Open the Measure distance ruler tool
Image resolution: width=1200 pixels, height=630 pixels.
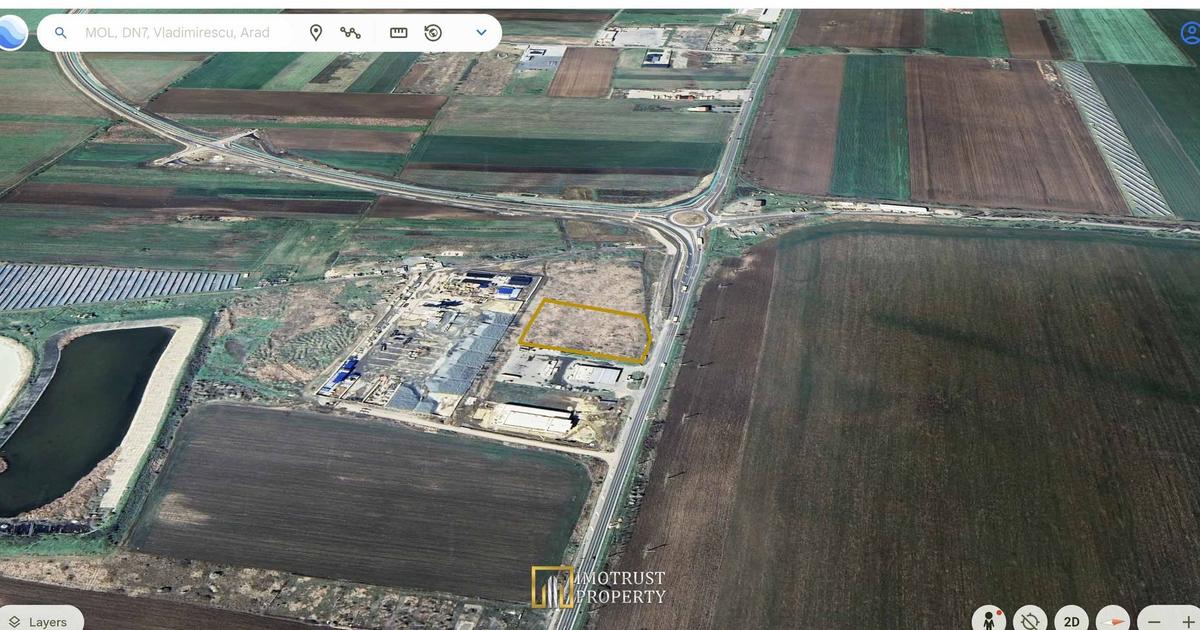(x=399, y=33)
